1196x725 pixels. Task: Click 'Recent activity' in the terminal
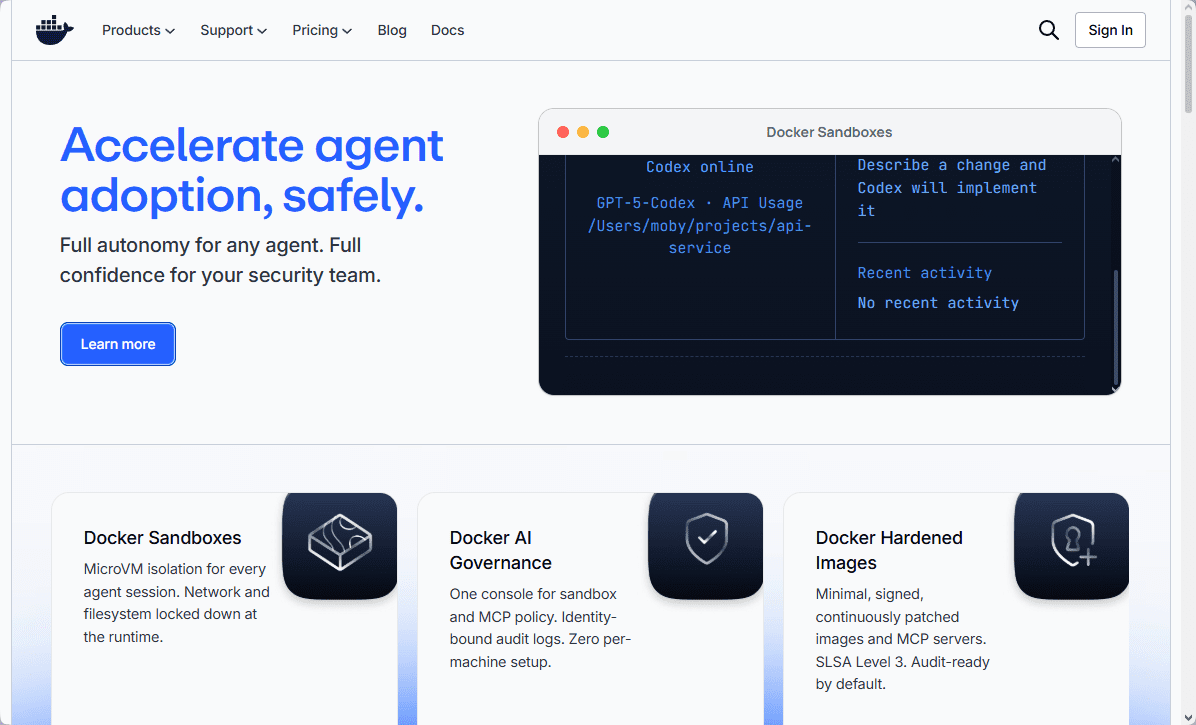(x=924, y=273)
